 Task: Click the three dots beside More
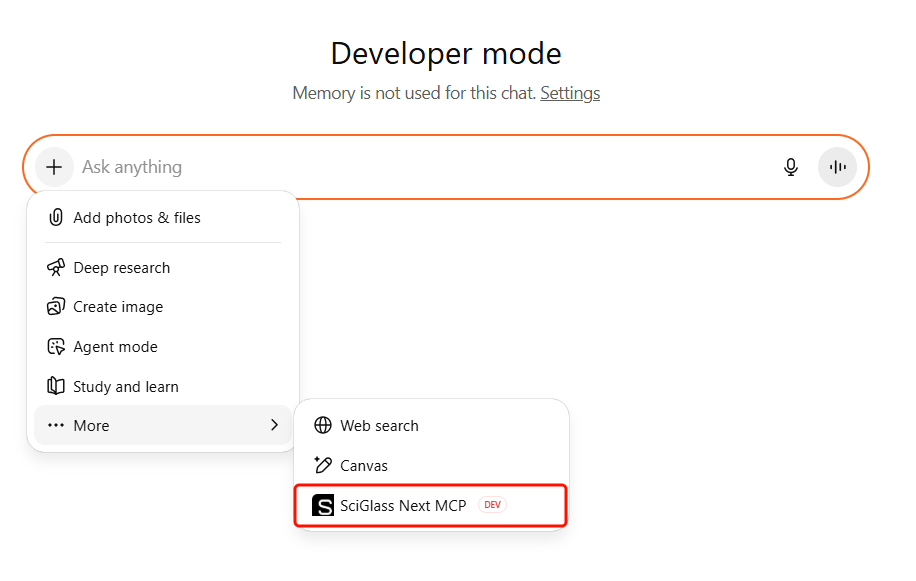56,426
